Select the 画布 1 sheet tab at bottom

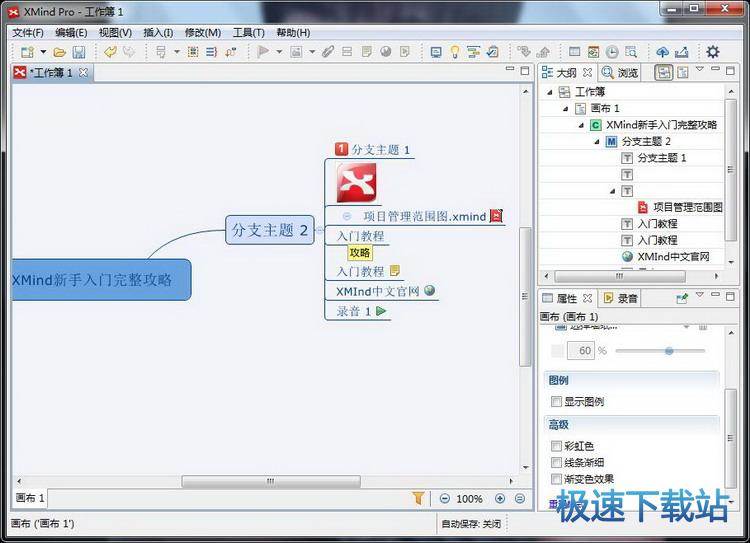(x=30, y=498)
